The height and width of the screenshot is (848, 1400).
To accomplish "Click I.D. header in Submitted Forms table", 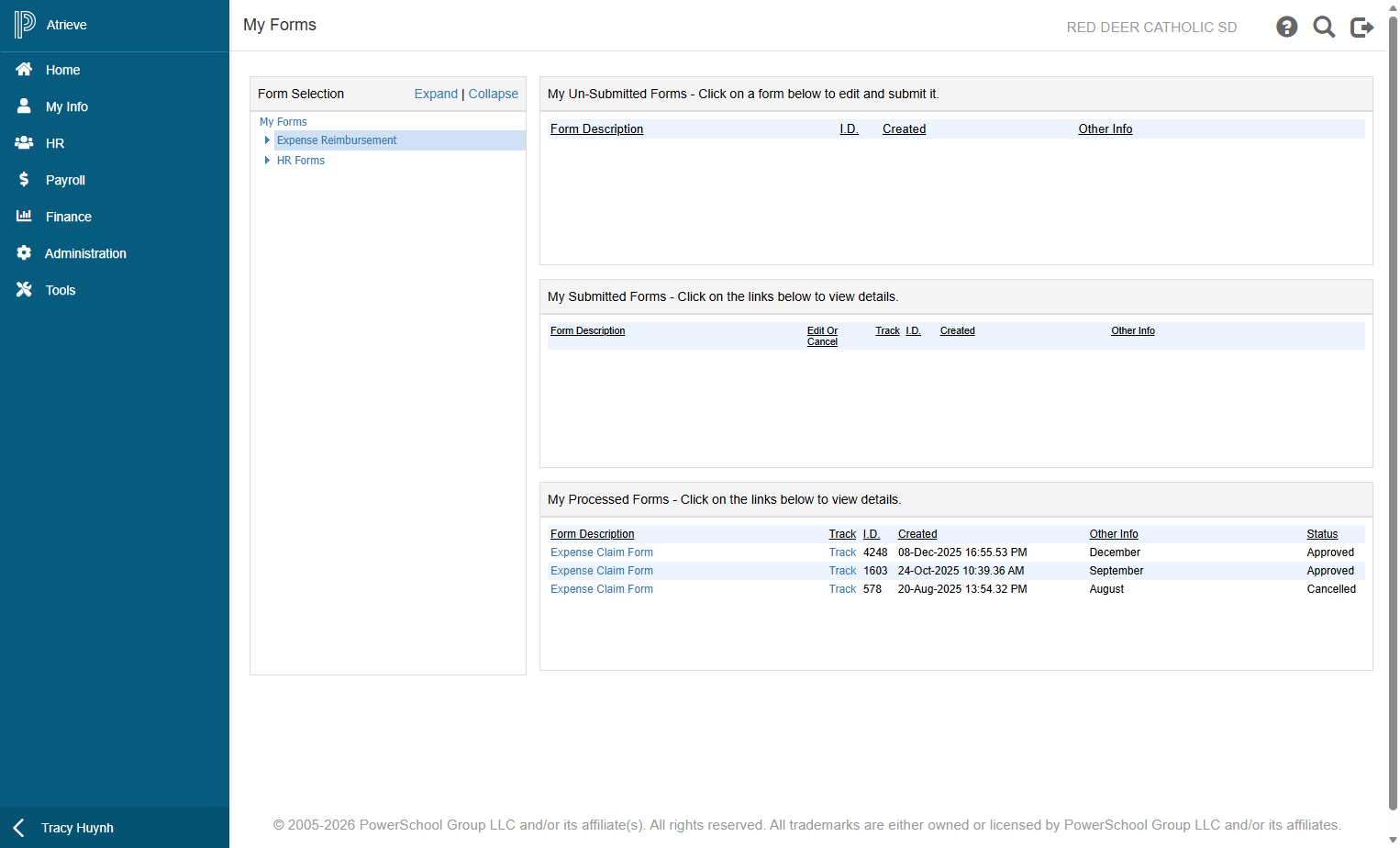I will pos(913,330).
